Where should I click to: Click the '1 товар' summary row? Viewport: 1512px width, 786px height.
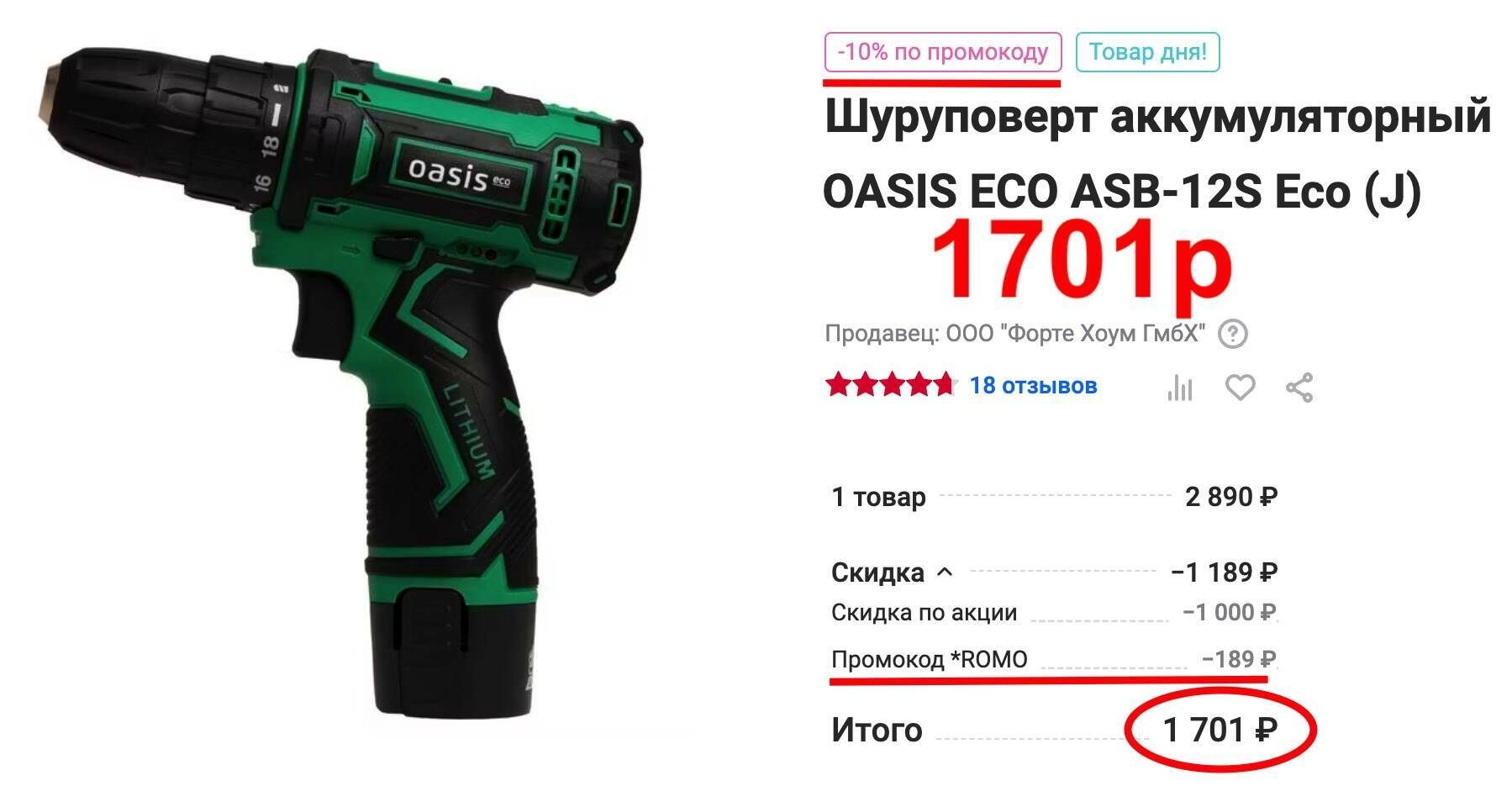coord(1054,497)
